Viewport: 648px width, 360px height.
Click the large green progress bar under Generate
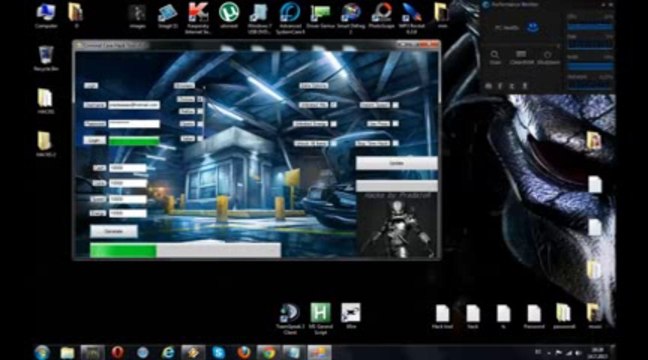coord(185,250)
